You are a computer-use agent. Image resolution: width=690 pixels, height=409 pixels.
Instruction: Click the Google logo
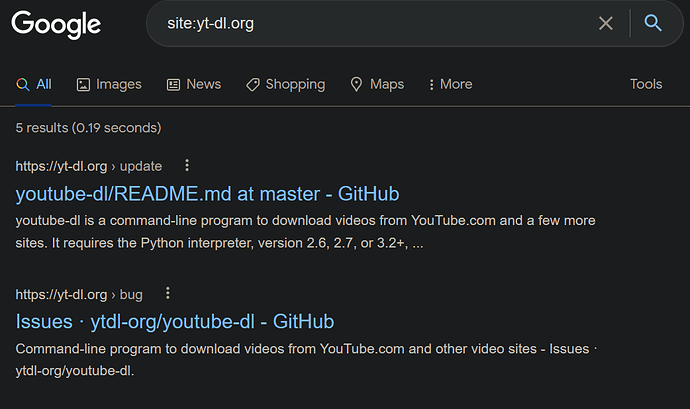(56, 25)
